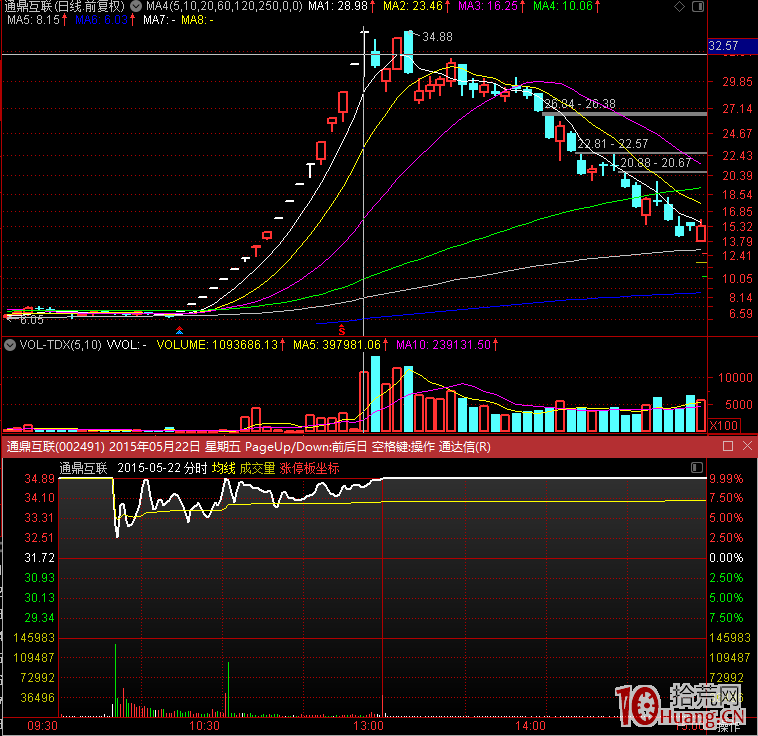Click the X100 volume scale label
The width and height of the screenshot is (758, 736).
pos(724,426)
